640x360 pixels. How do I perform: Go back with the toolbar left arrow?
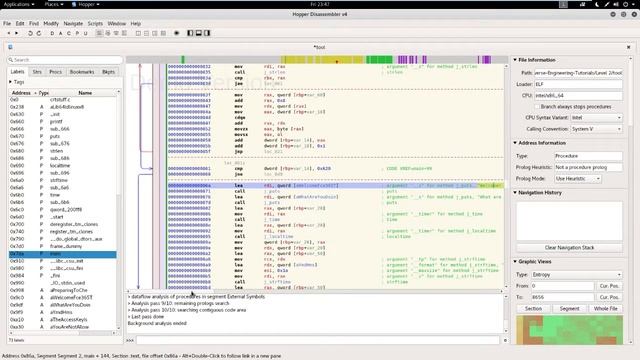9,33
